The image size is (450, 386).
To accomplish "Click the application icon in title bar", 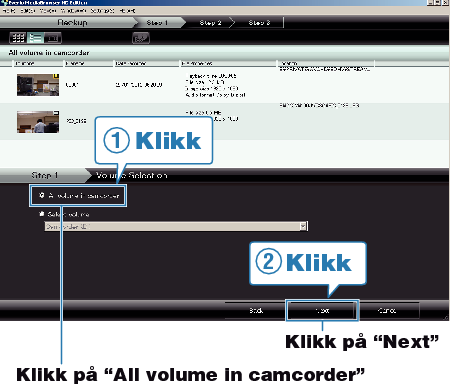I will [4, 2].
